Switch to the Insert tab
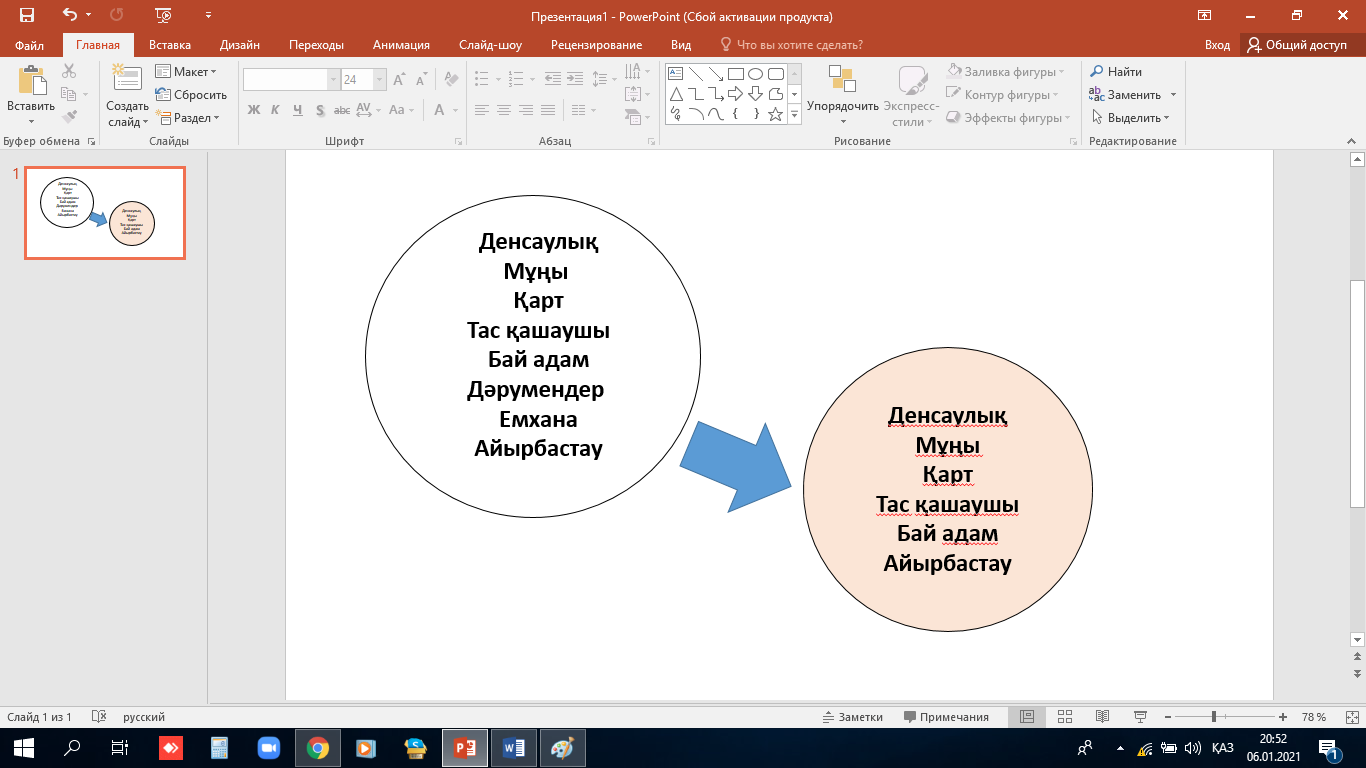The width and height of the screenshot is (1366, 768). click(169, 45)
